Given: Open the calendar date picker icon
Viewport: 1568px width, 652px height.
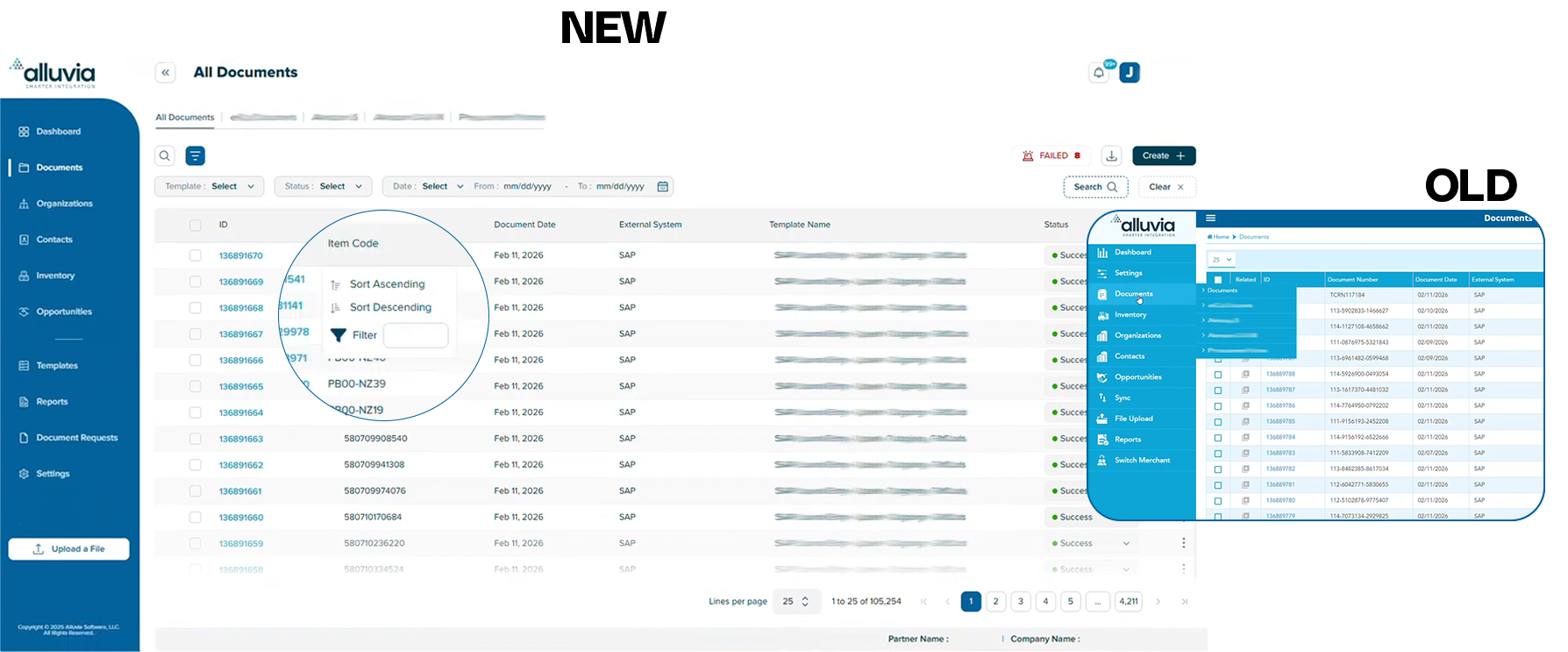Looking at the screenshot, I should (663, 187).
